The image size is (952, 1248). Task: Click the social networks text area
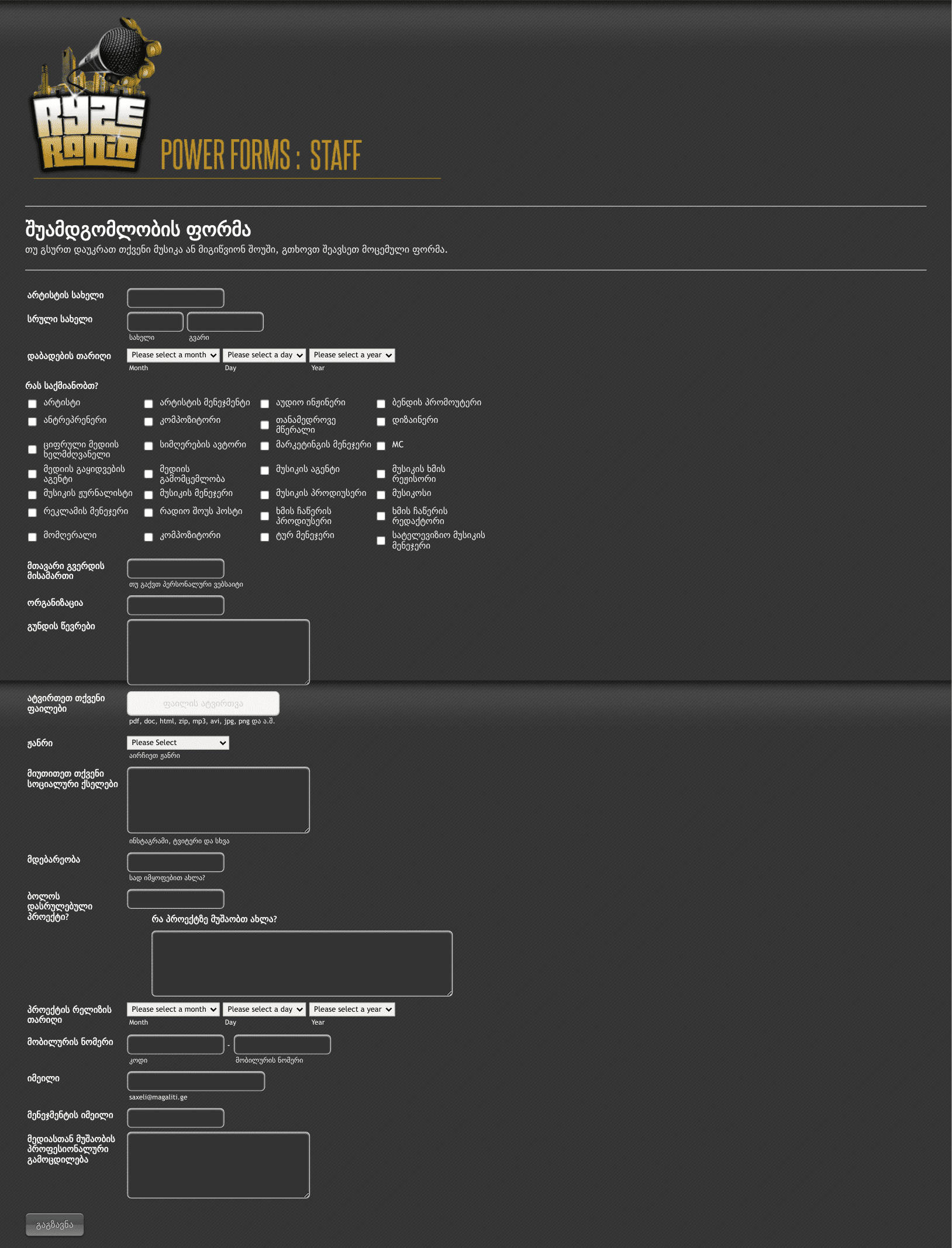pos(218,800)
